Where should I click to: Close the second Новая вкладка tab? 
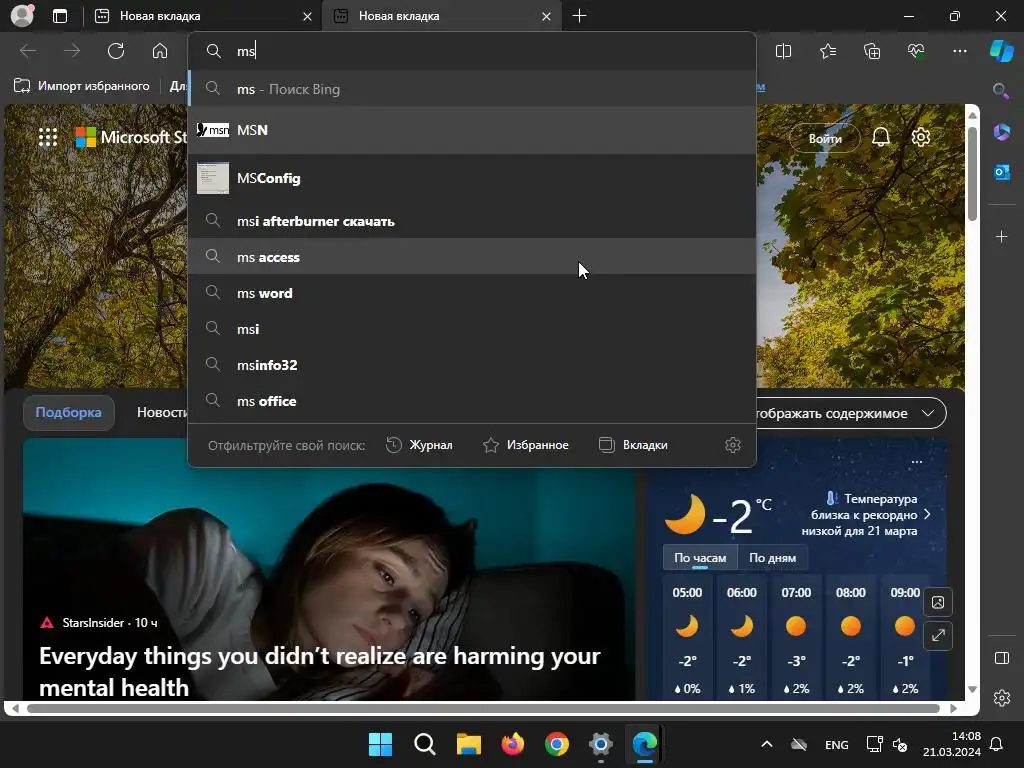[x=547, y=16]
